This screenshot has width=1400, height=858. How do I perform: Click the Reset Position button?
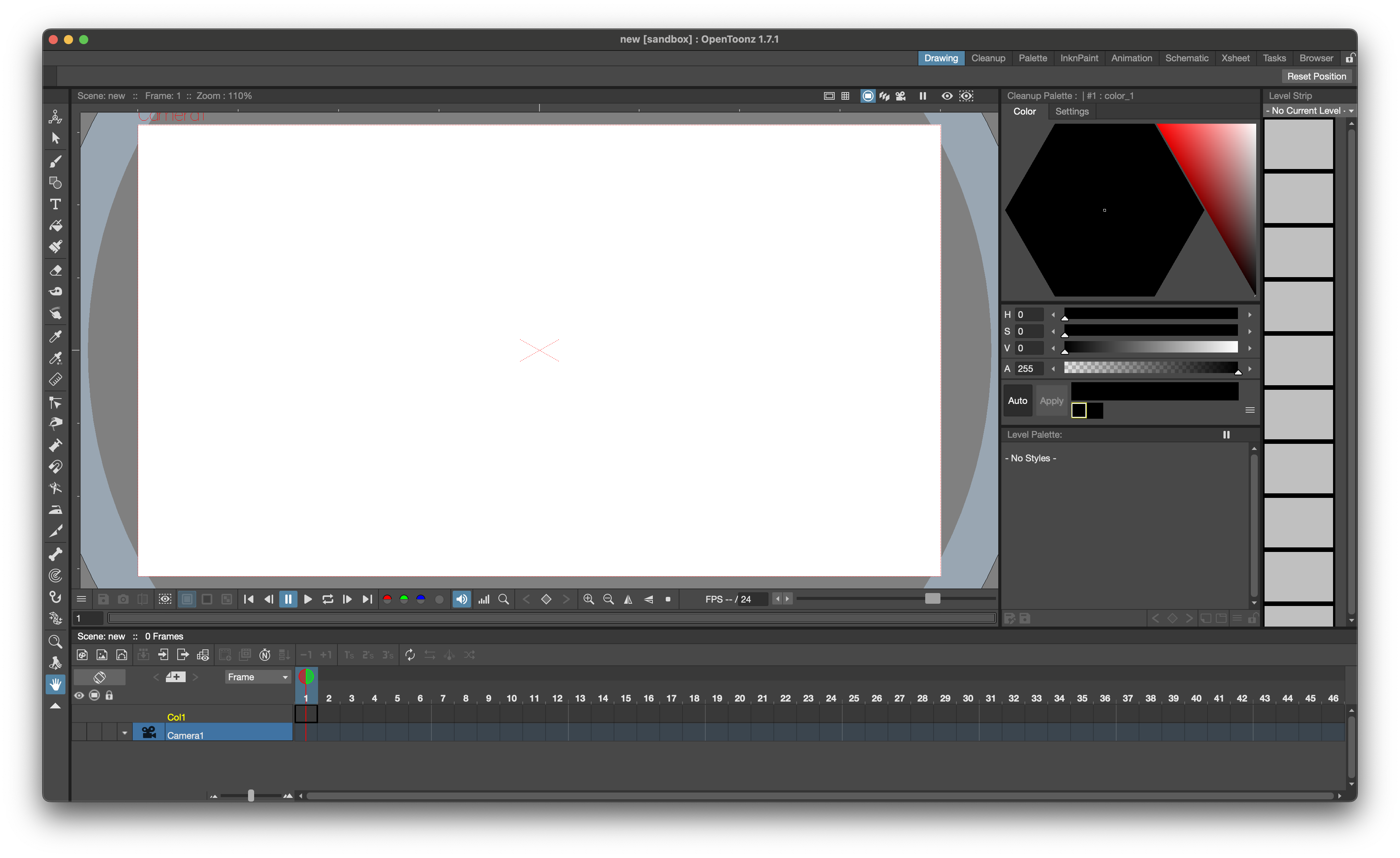tap(1316, 76)
